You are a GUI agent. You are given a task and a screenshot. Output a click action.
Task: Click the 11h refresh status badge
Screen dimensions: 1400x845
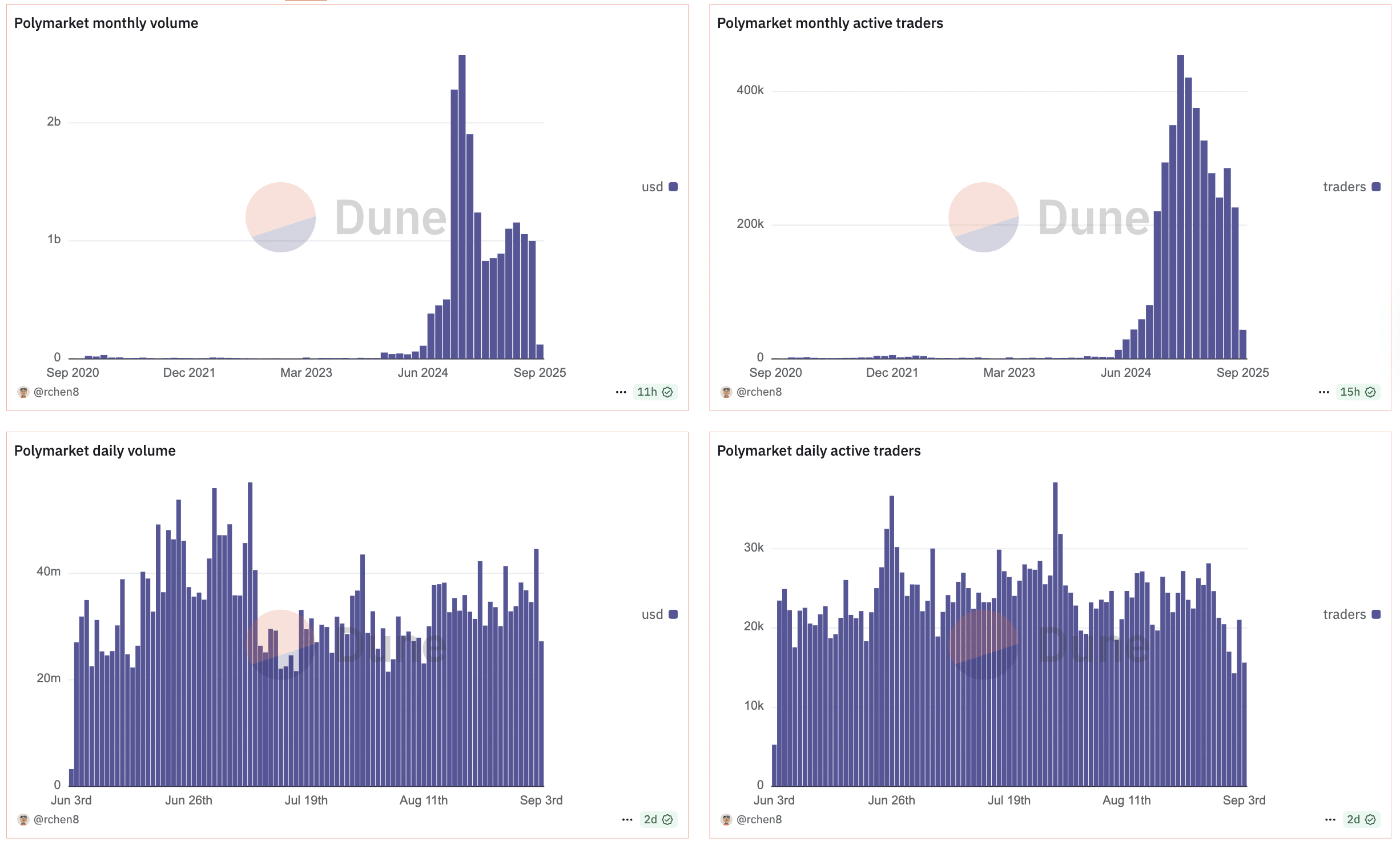(x=654, y=392)
